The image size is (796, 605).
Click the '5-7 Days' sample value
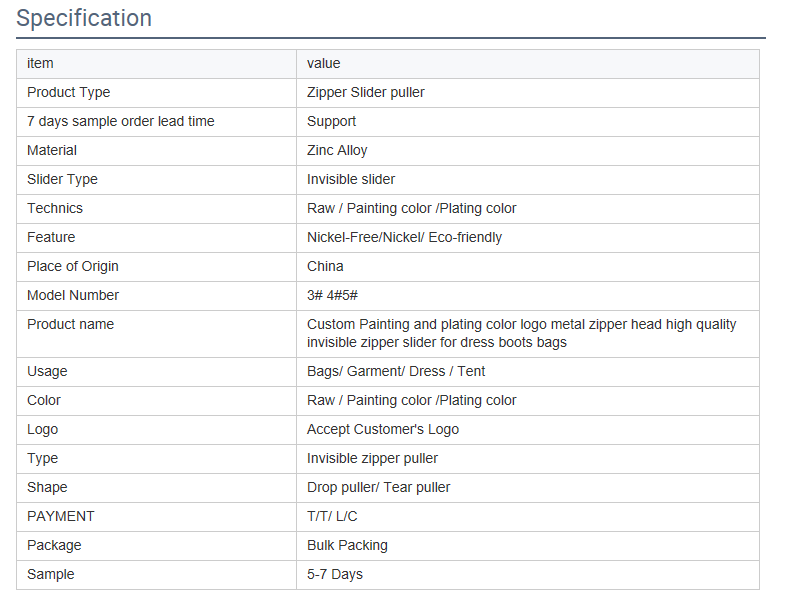point(334,574)
